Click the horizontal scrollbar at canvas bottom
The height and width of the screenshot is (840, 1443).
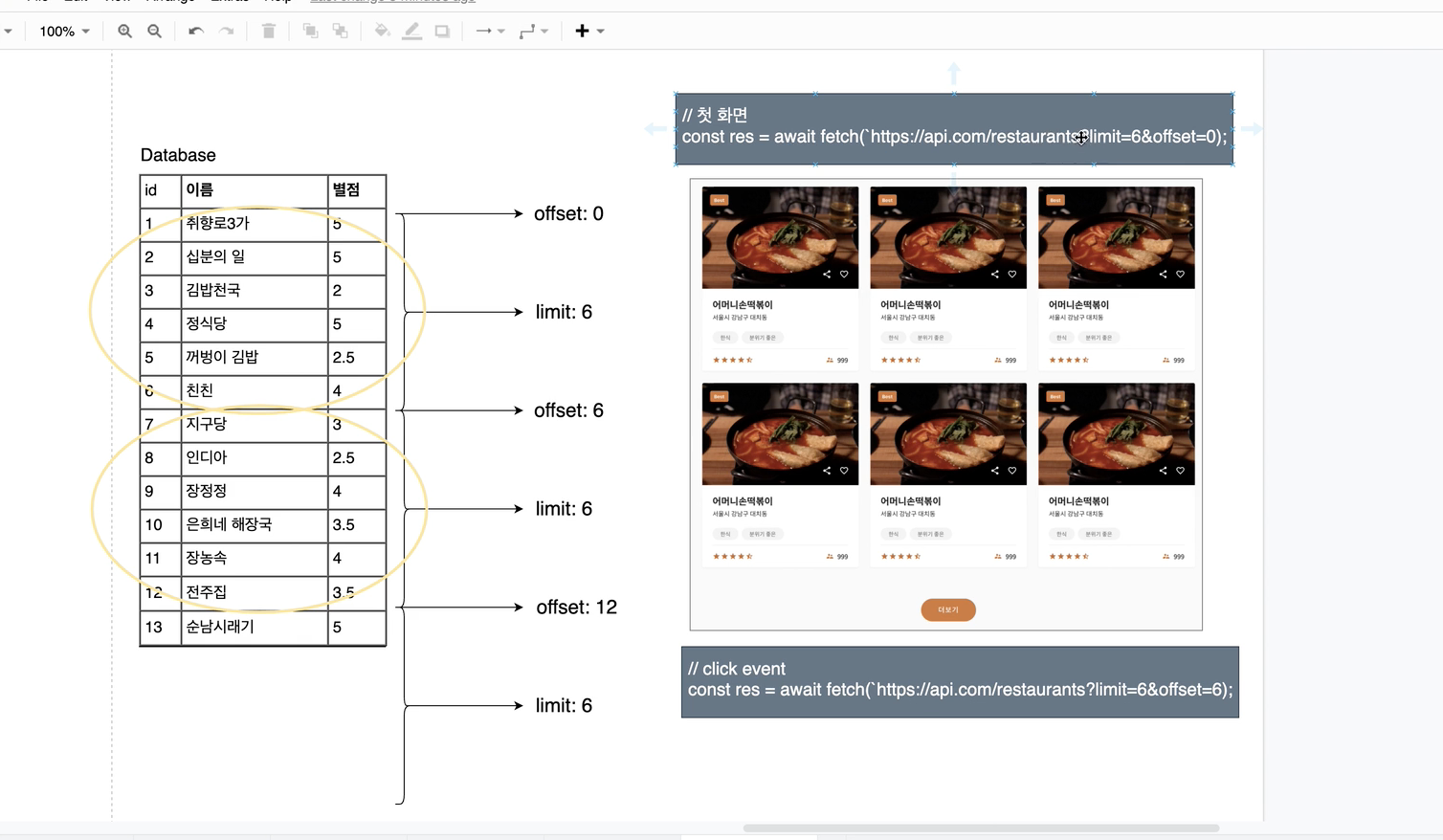pos(981,829)
